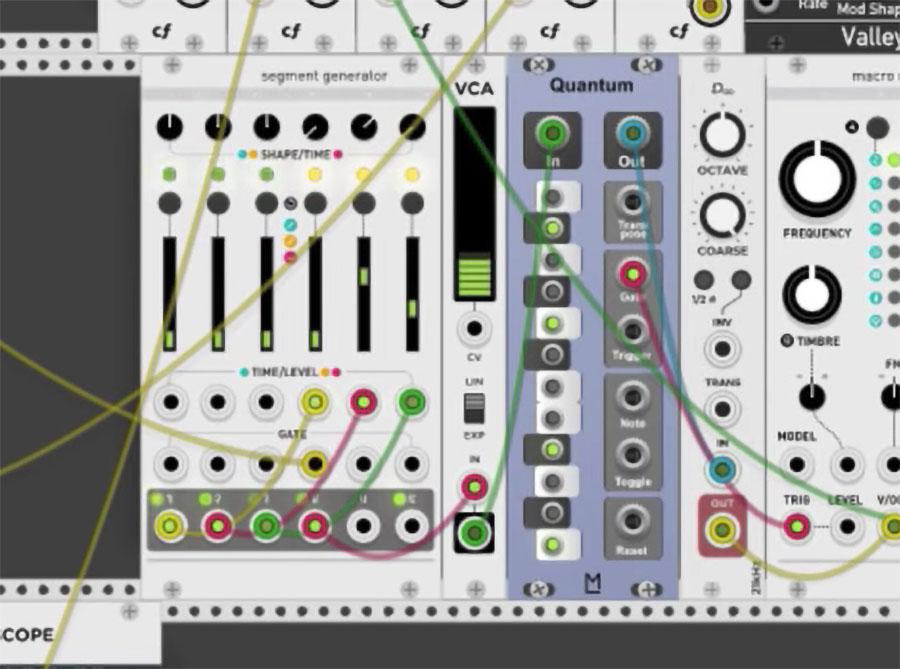Click the Transpose input jack on Quantum
The image size is (900, 669).
tap(633, 202)
